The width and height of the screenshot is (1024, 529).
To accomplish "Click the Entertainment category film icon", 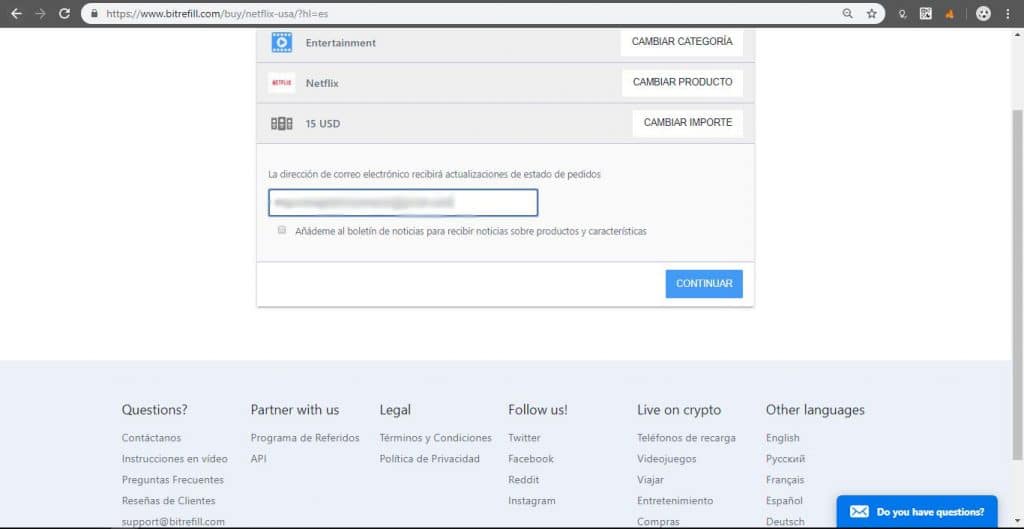I will pyautogui.click(x=281, y=42).
